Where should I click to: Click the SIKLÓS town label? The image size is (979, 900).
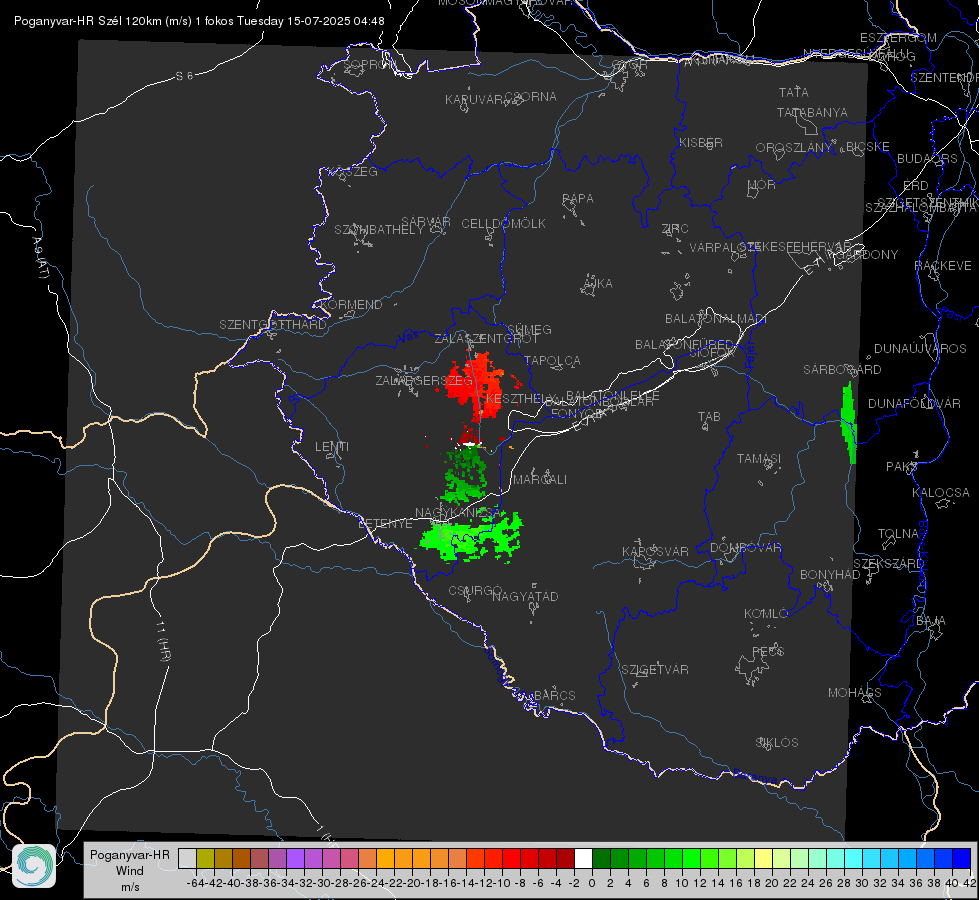[x=777, y=743]
